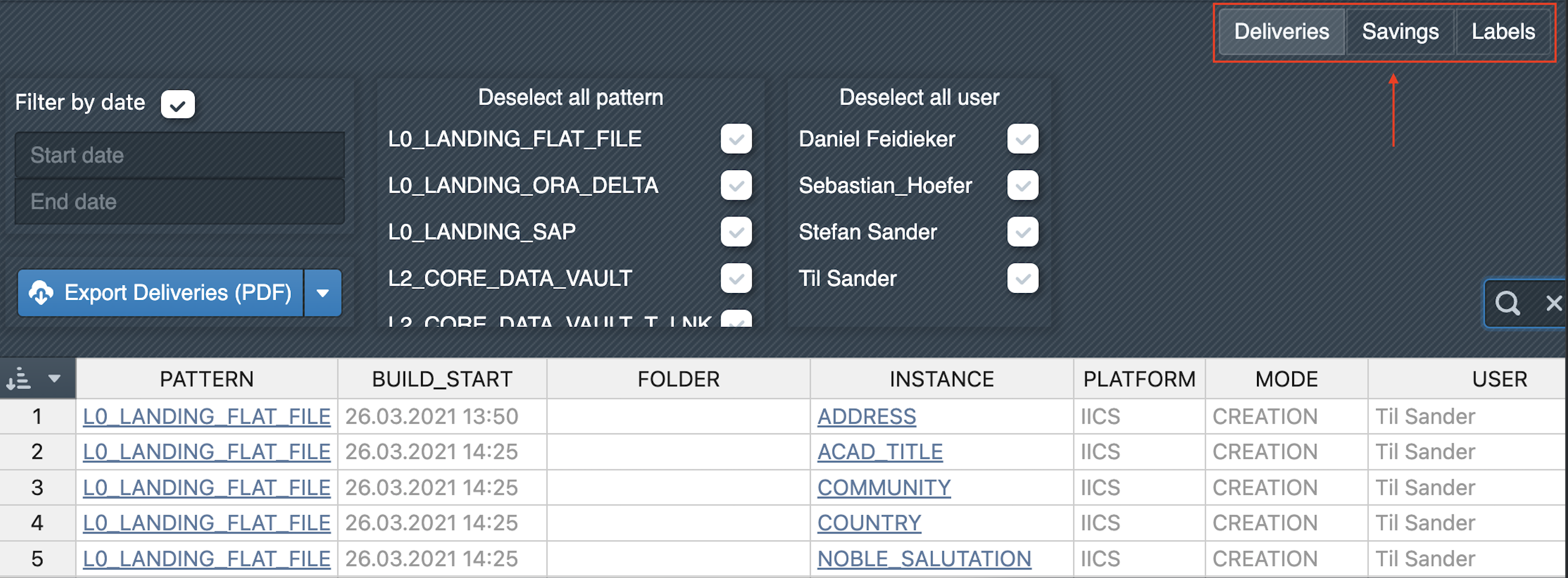Screen dimensions: 1568x578
Task: Click the search magnifier icon
Action: 1507,303
